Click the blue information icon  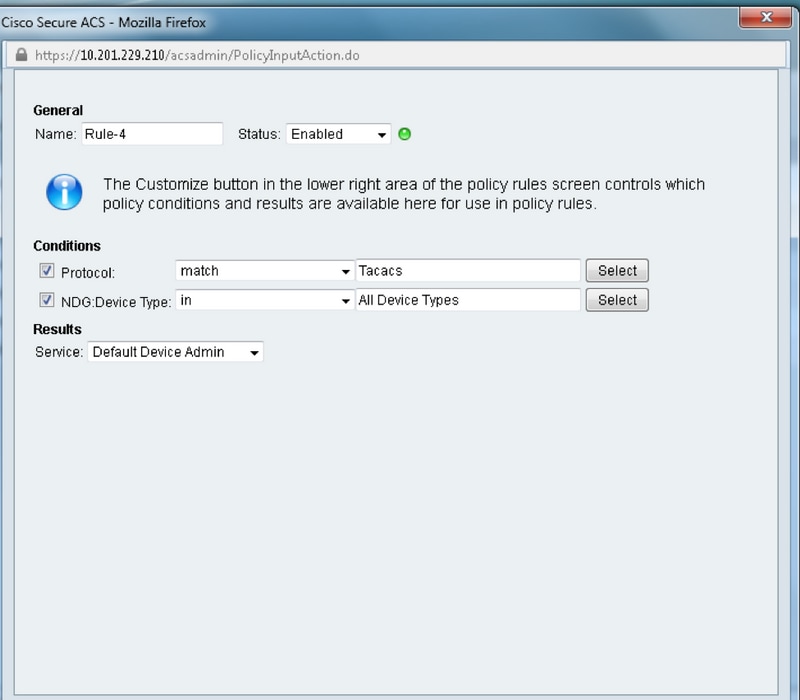tap(64, 192)
